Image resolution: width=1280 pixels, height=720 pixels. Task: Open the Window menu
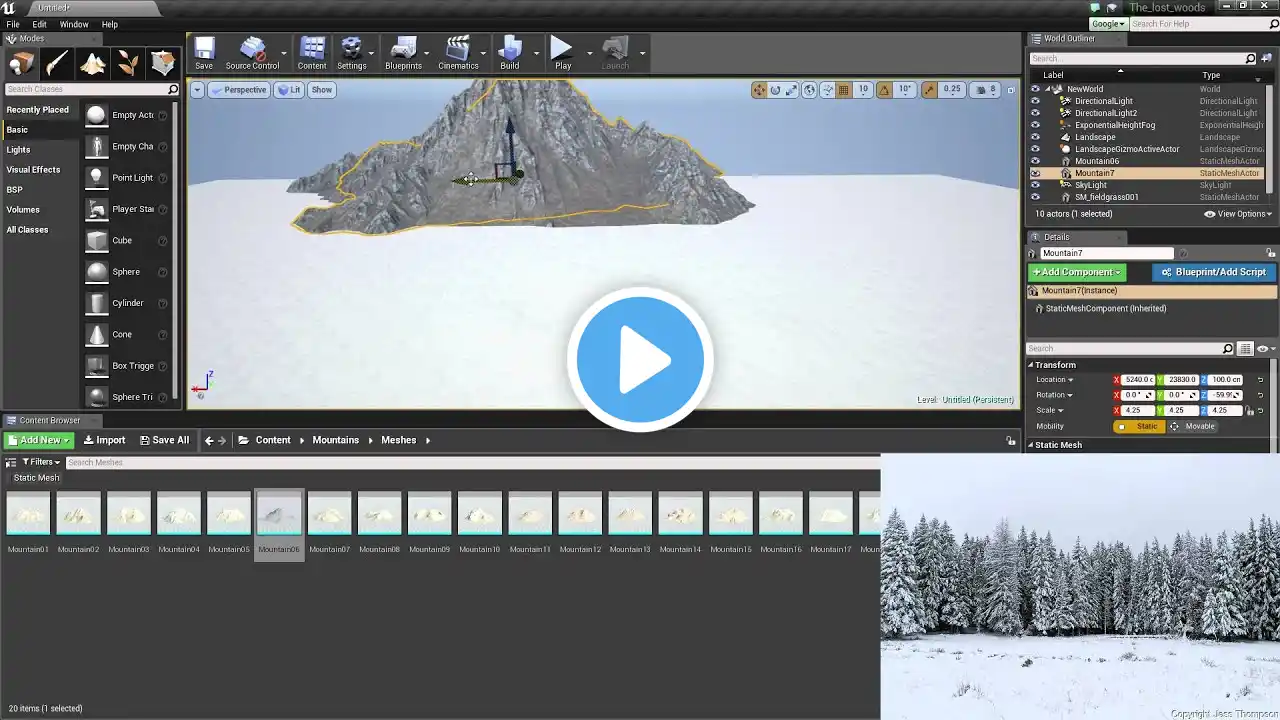click(x=74, y=24)
